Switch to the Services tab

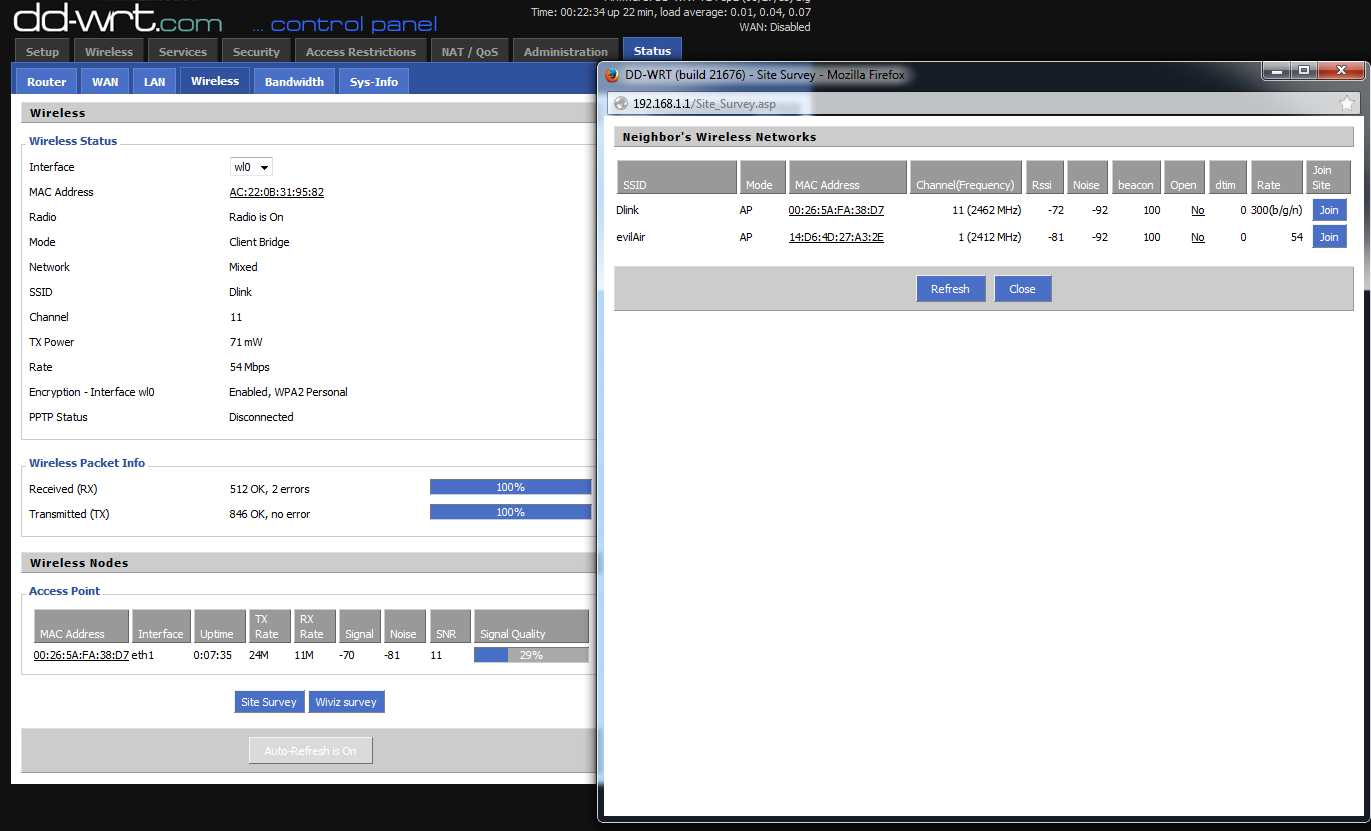click(183, 52)
